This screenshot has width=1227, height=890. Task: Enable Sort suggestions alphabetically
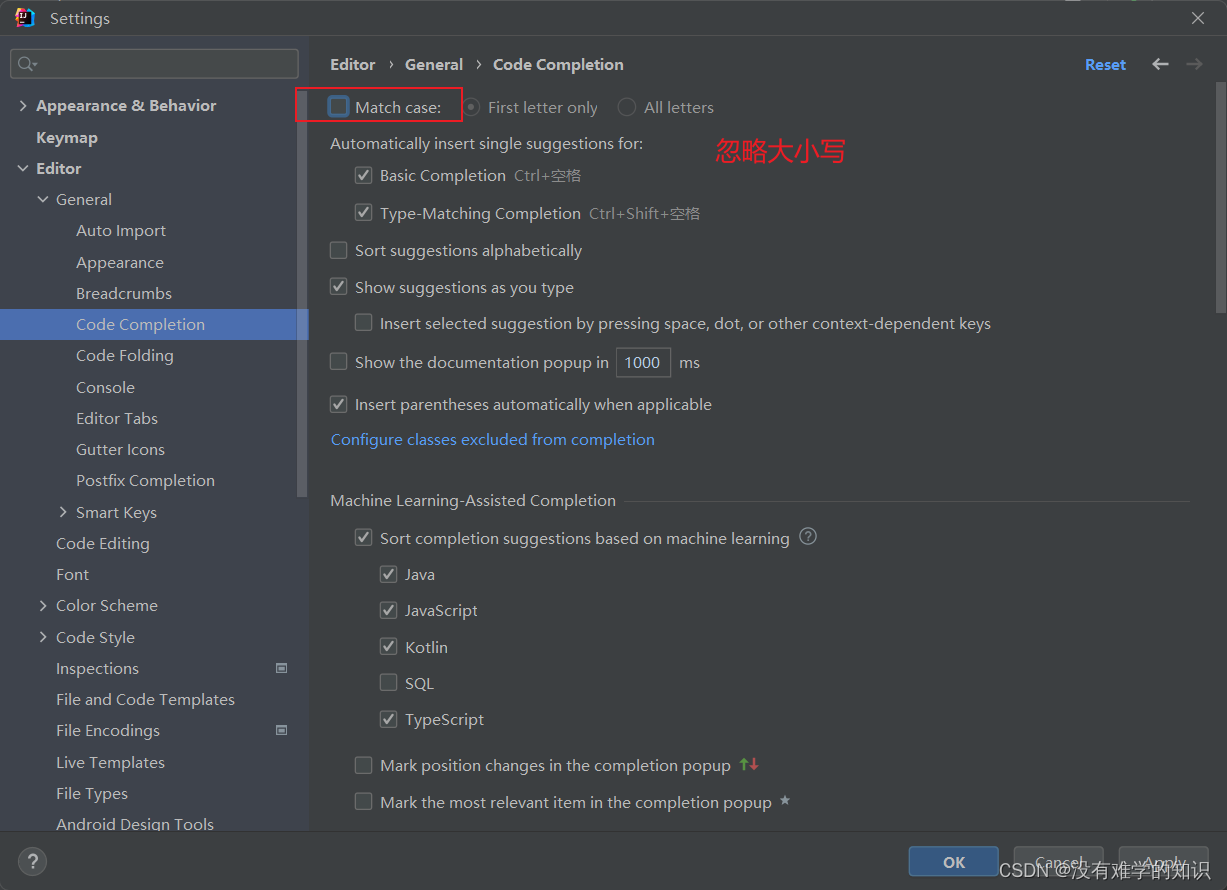(x=339, y=250)
